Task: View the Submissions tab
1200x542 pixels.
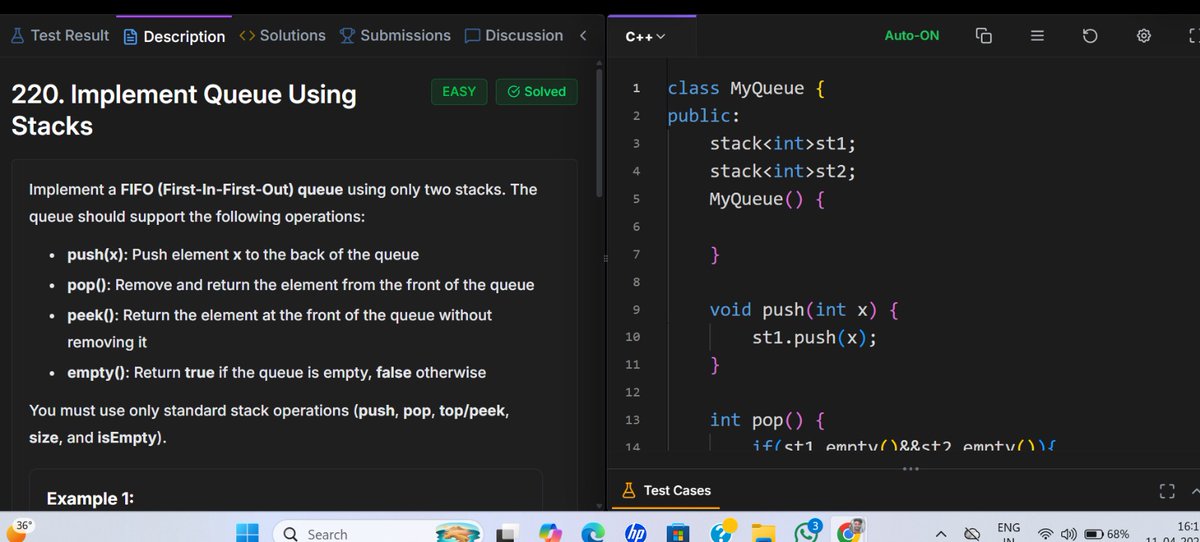Action: [396, 35]
